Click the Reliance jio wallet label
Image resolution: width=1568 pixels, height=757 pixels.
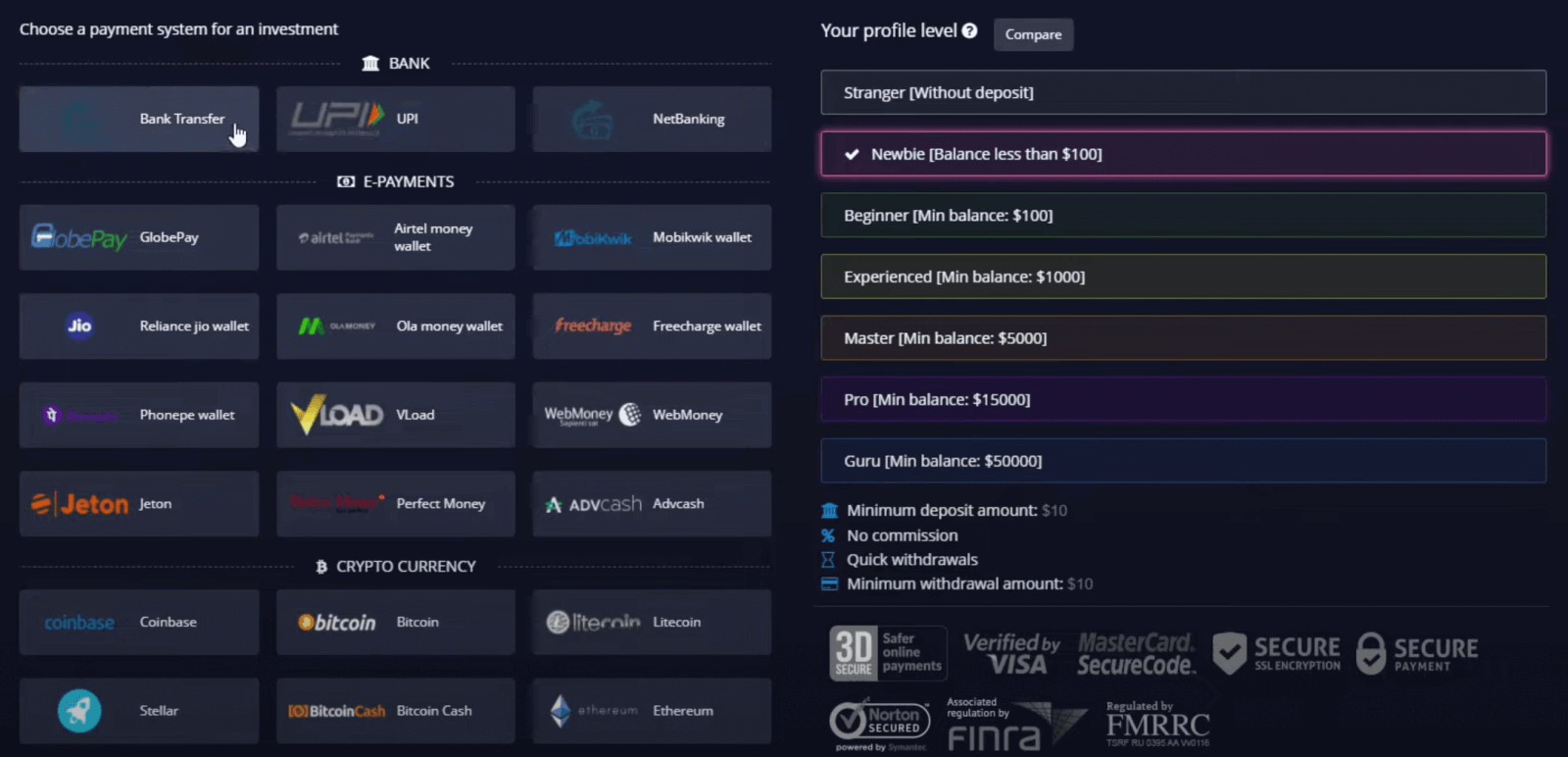(194, 326)
